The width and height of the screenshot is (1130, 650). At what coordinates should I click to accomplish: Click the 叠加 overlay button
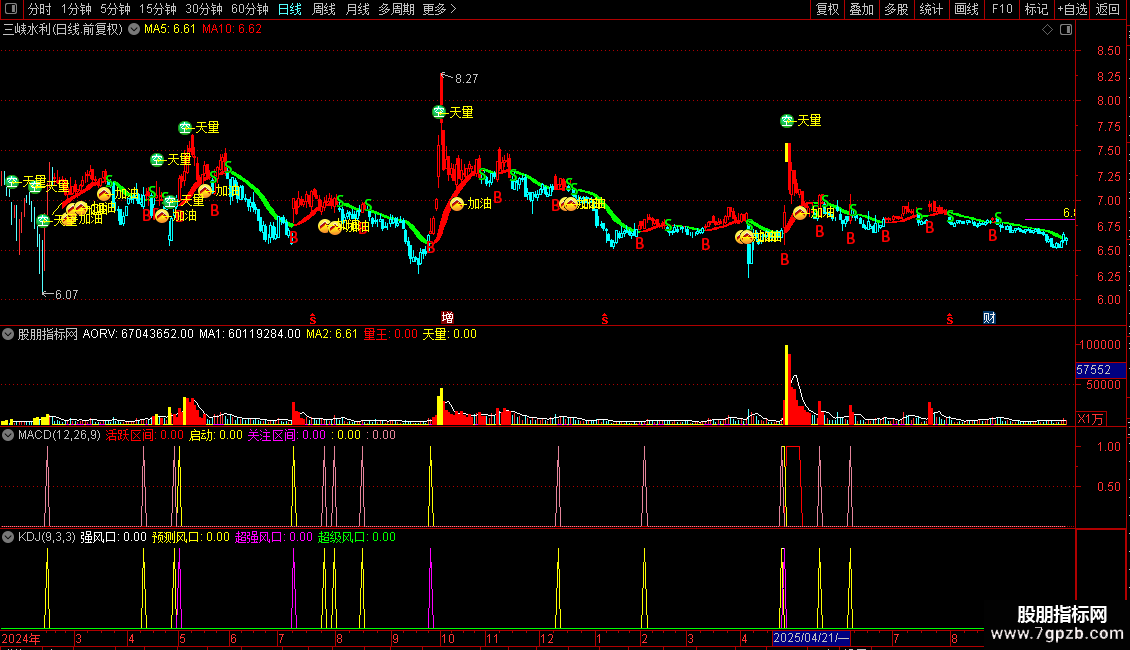tap(861, 9)
